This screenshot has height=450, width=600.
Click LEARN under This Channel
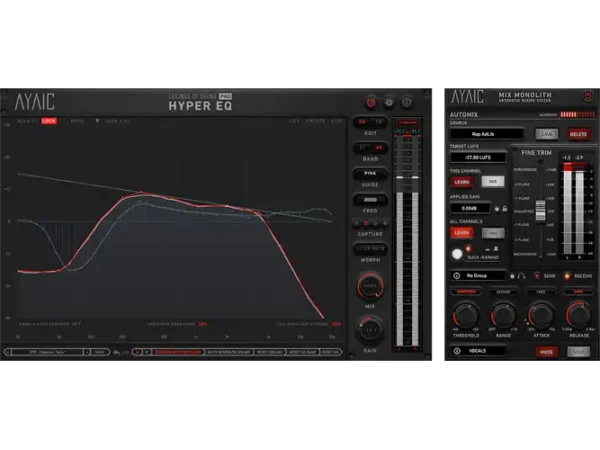pos(461,182)
